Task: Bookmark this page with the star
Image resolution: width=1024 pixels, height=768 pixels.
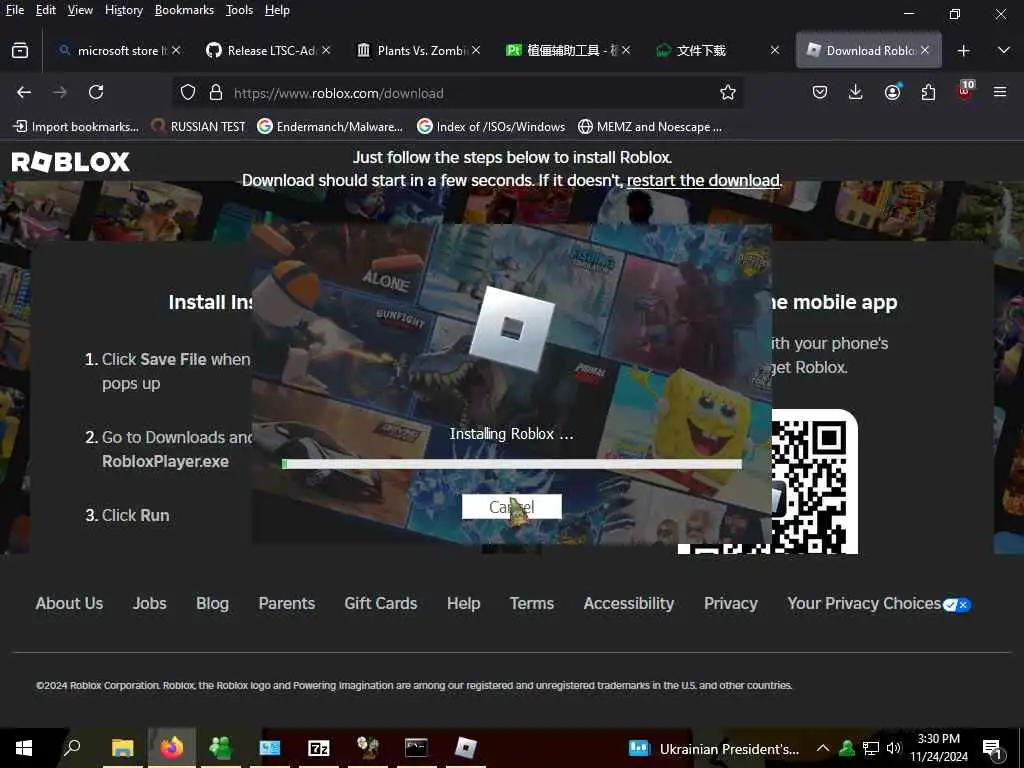Action: coord(728,93)
